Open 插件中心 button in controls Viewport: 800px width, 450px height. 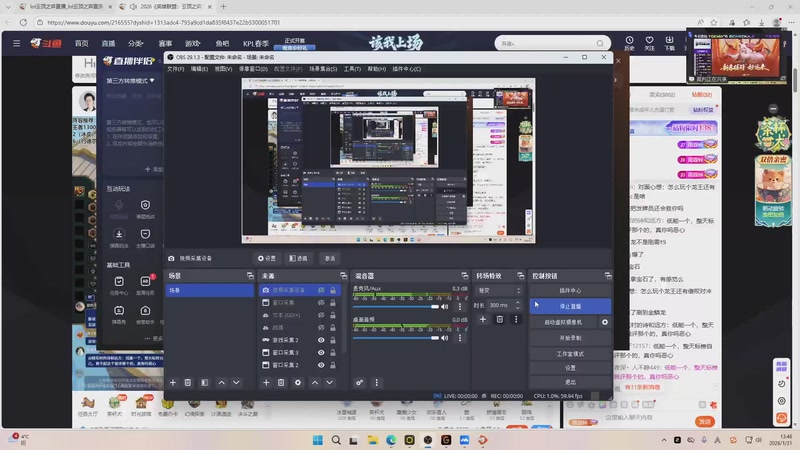(x=570, y=290)
